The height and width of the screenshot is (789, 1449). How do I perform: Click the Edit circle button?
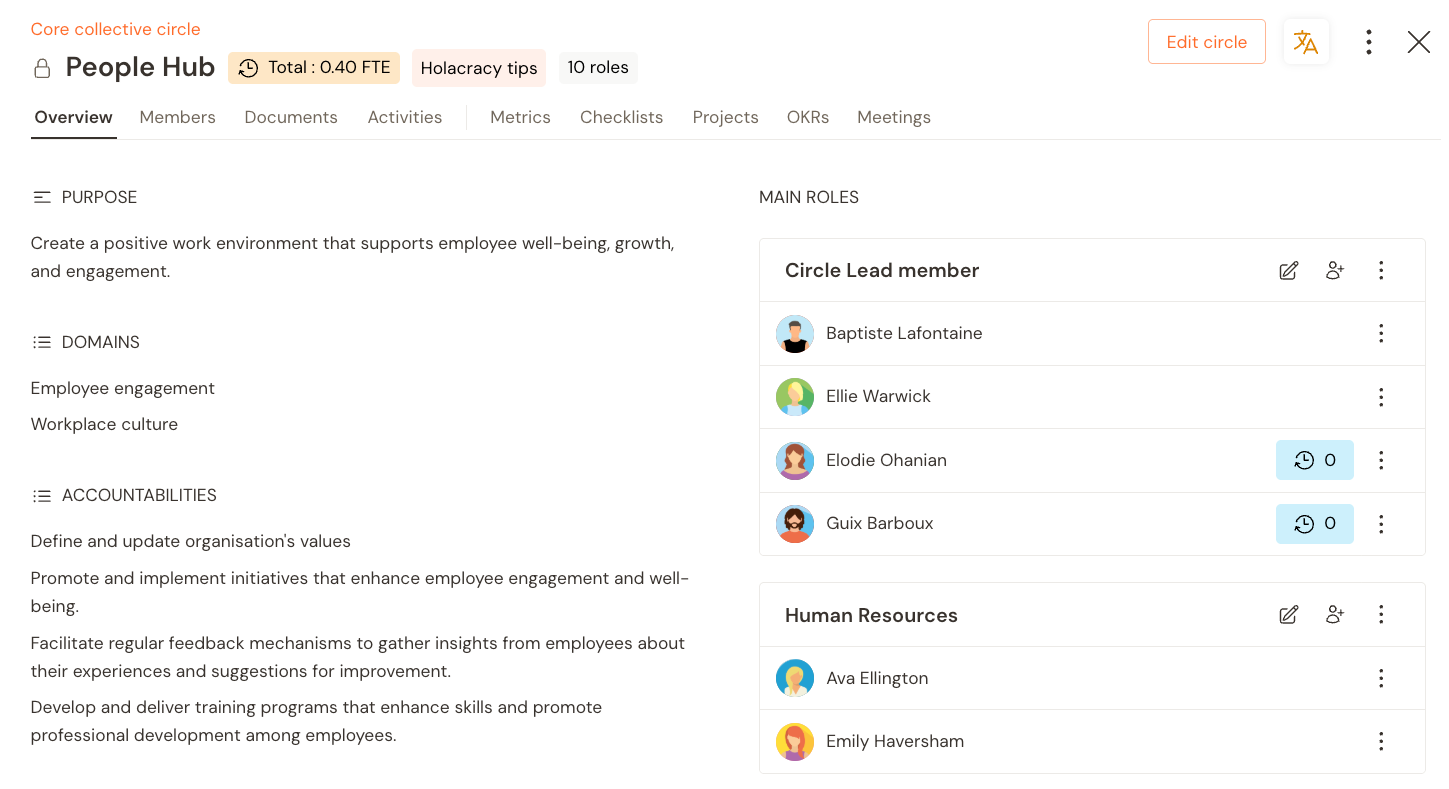point(1206,42)
